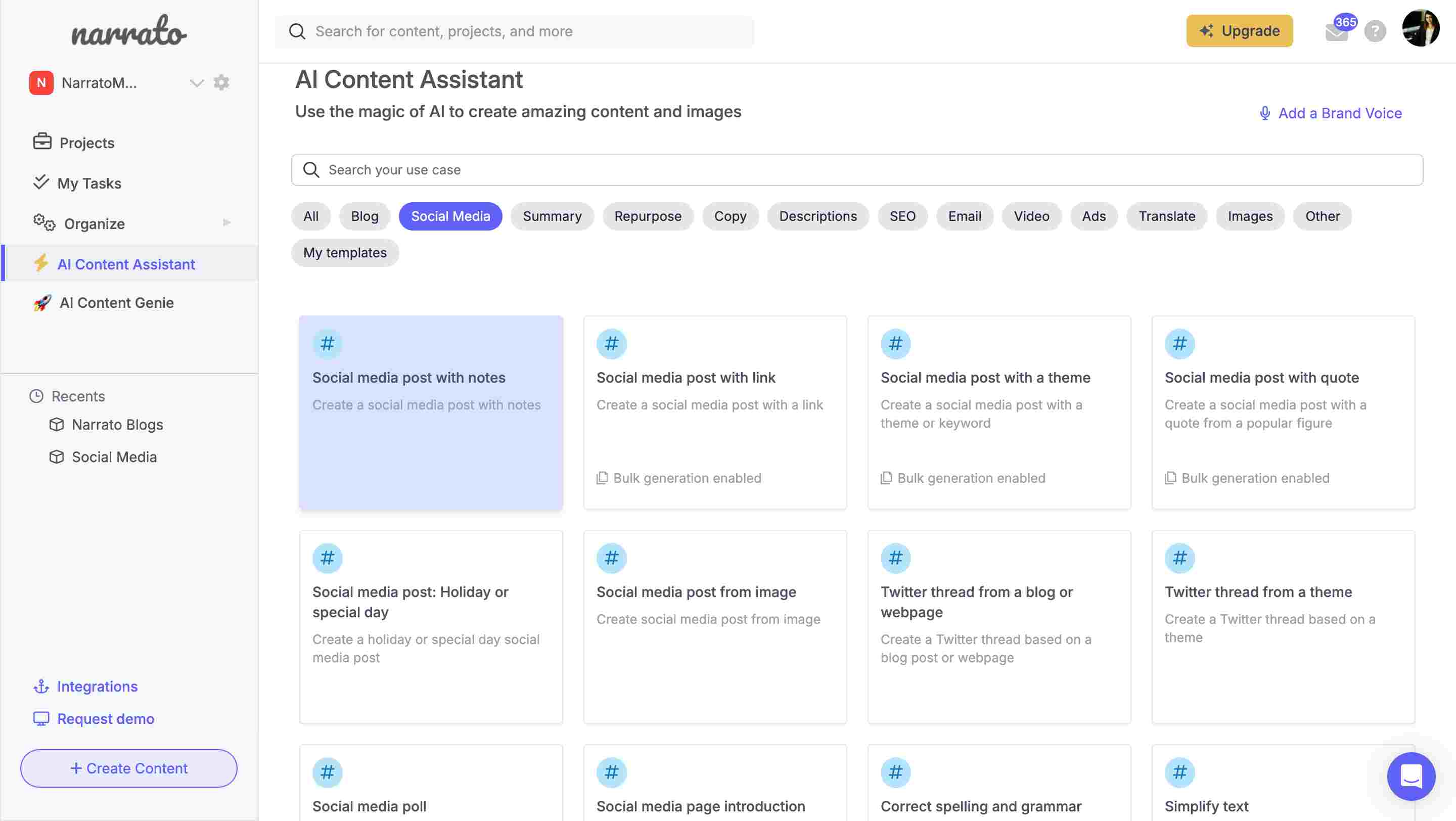Viewport: 1456px width, 821px height.
Task: Open Social media post with link card
Action: [x=715, y=413]
